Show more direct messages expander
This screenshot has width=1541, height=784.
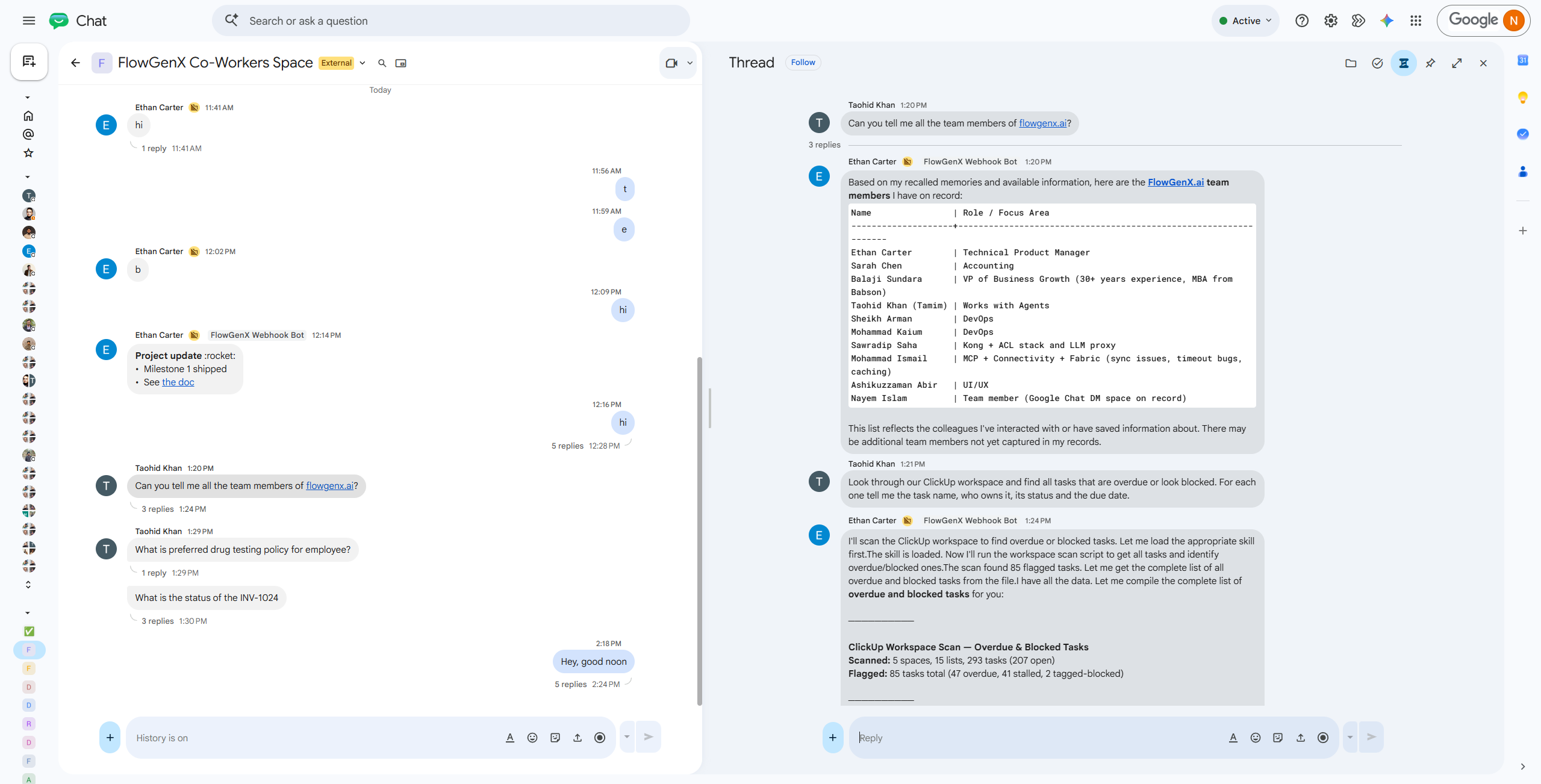[28, 585]
